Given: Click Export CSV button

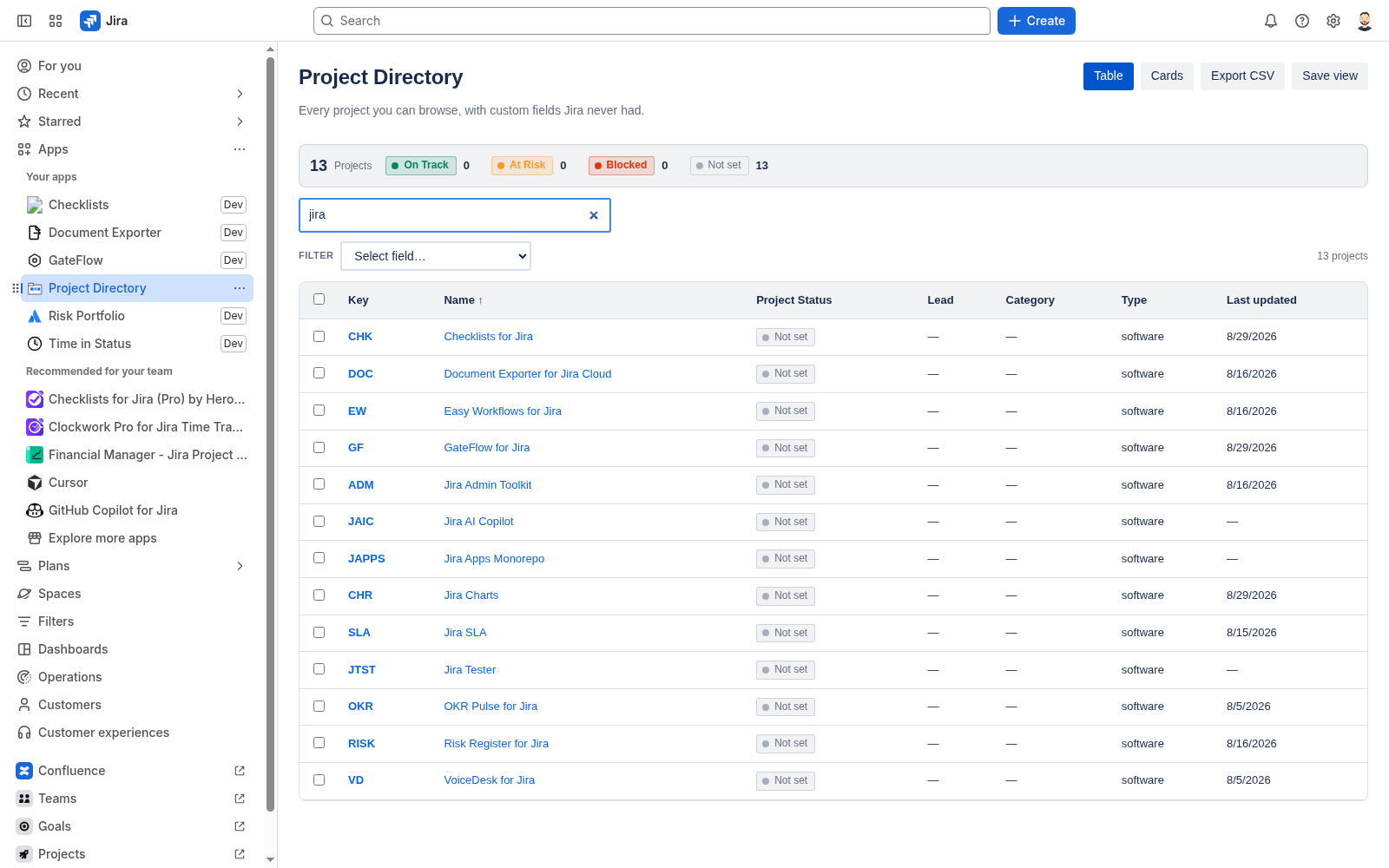Looking at the screenshot, I should click(x=1242, y=76).
